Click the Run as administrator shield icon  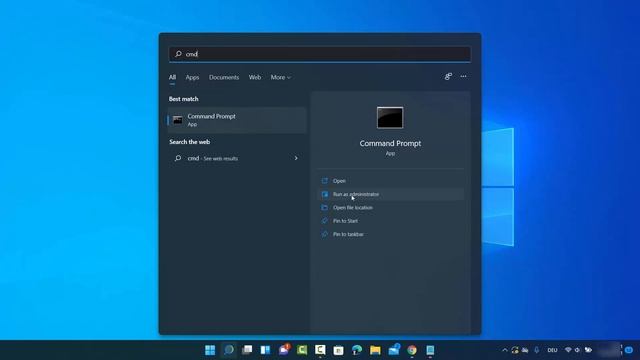click(x=325, y=194)
